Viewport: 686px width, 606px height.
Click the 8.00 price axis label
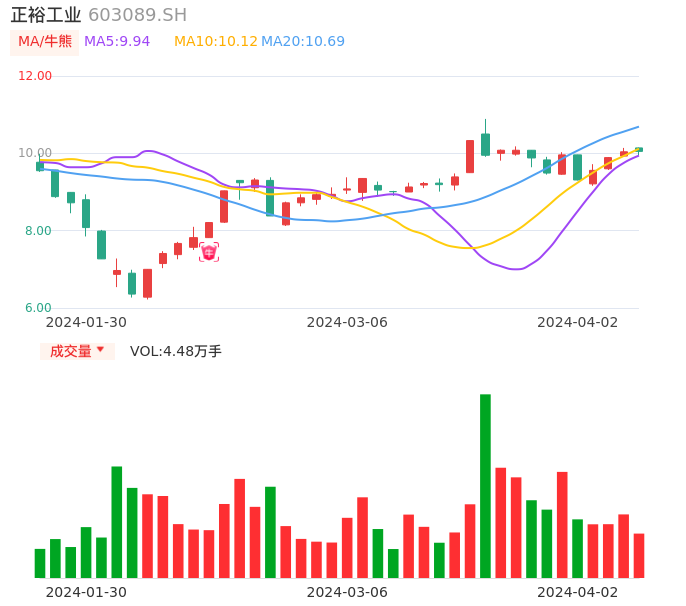(38, 231)
